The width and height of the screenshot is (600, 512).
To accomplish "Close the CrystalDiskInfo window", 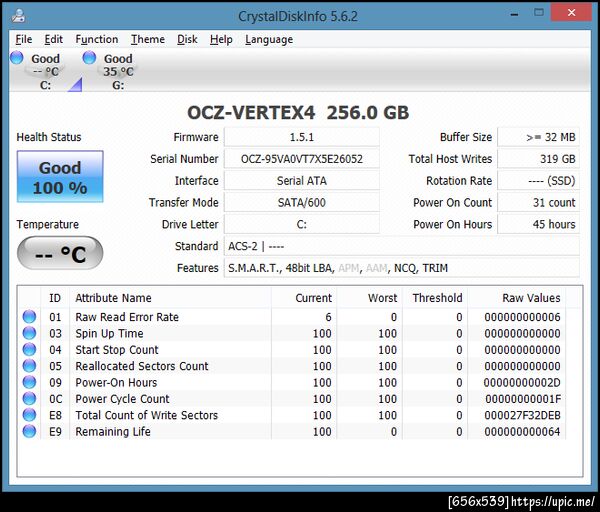I will tap(572, 13).
